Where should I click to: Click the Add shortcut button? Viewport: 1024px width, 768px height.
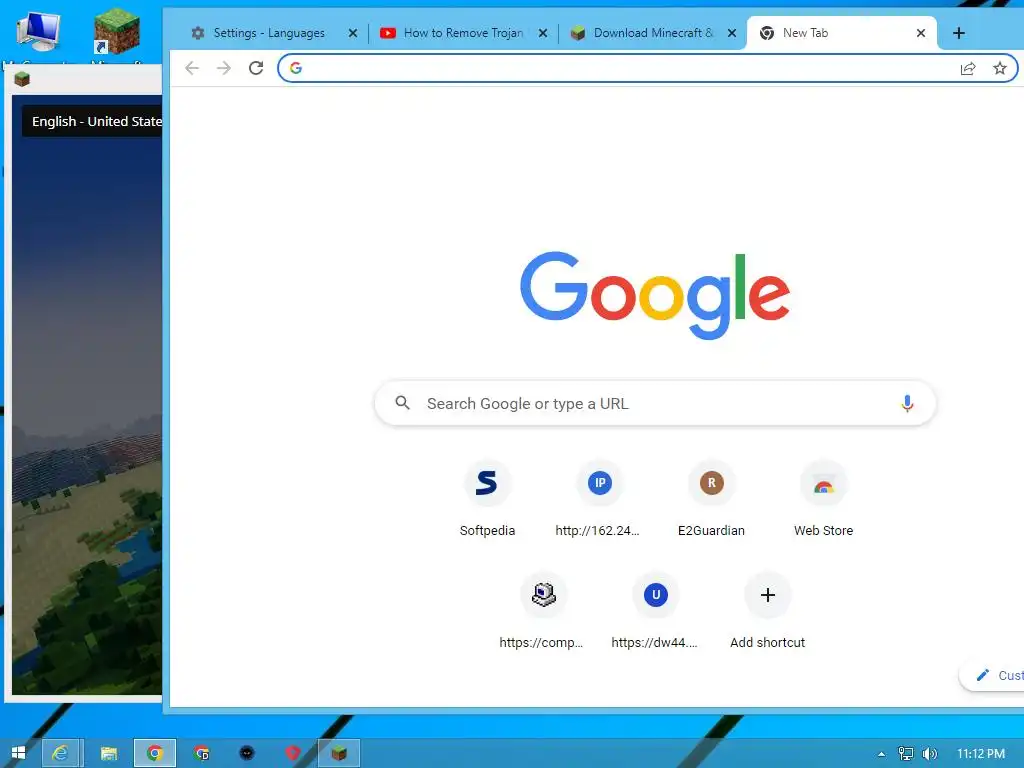(x=767, y=612)
